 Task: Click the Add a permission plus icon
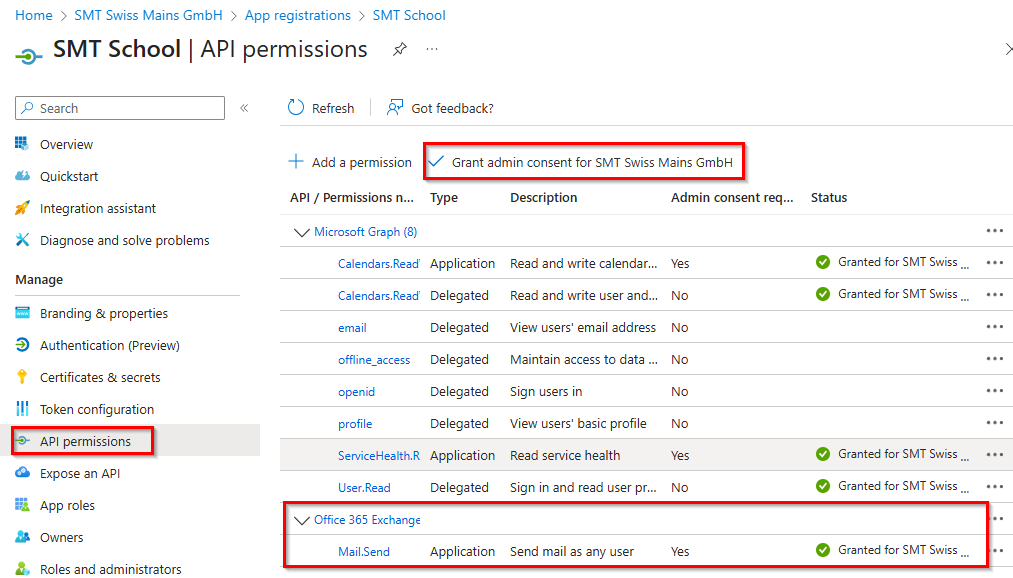[x=296, y=162]
